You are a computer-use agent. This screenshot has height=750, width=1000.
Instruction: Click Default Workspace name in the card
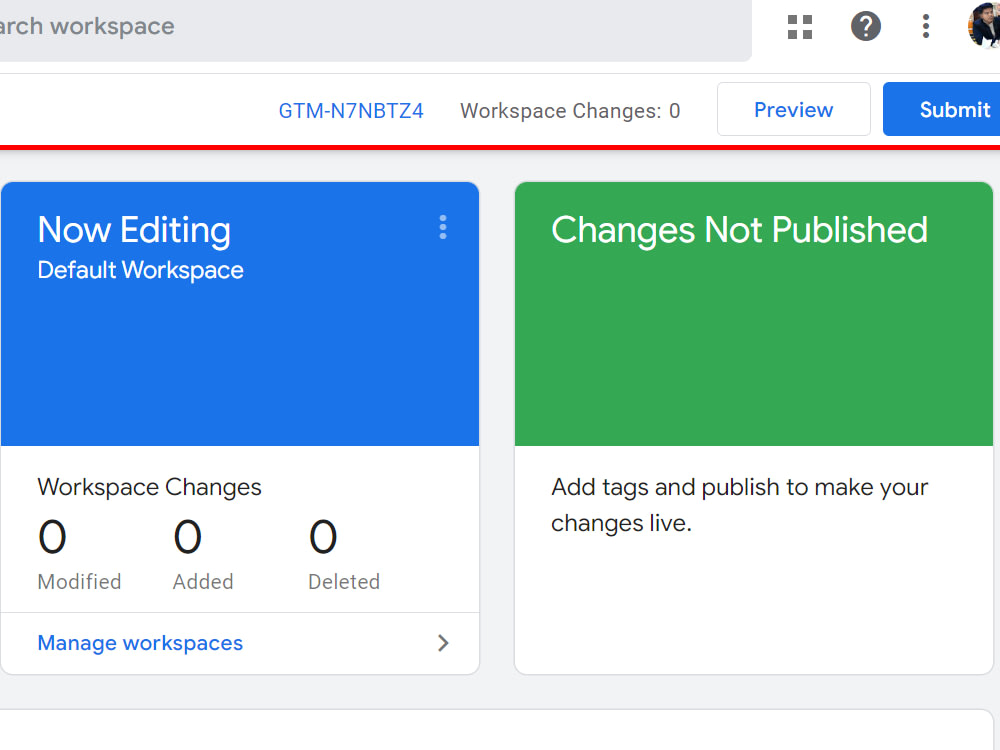(140, 270)
